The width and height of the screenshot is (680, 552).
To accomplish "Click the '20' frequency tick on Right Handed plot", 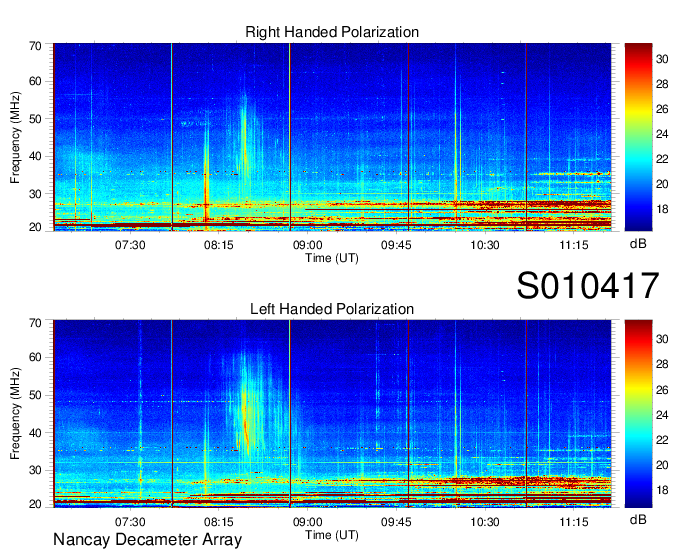I will [x=35, y=227].
